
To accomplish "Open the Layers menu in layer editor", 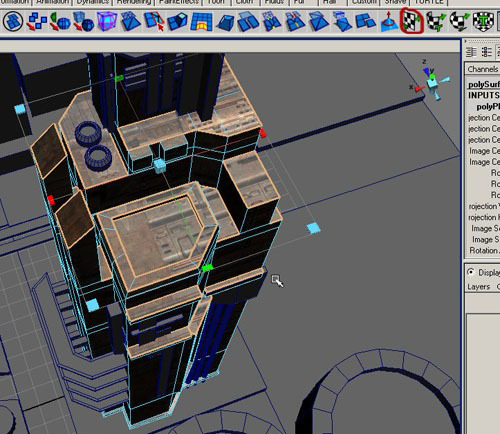I will coord(479,287).
